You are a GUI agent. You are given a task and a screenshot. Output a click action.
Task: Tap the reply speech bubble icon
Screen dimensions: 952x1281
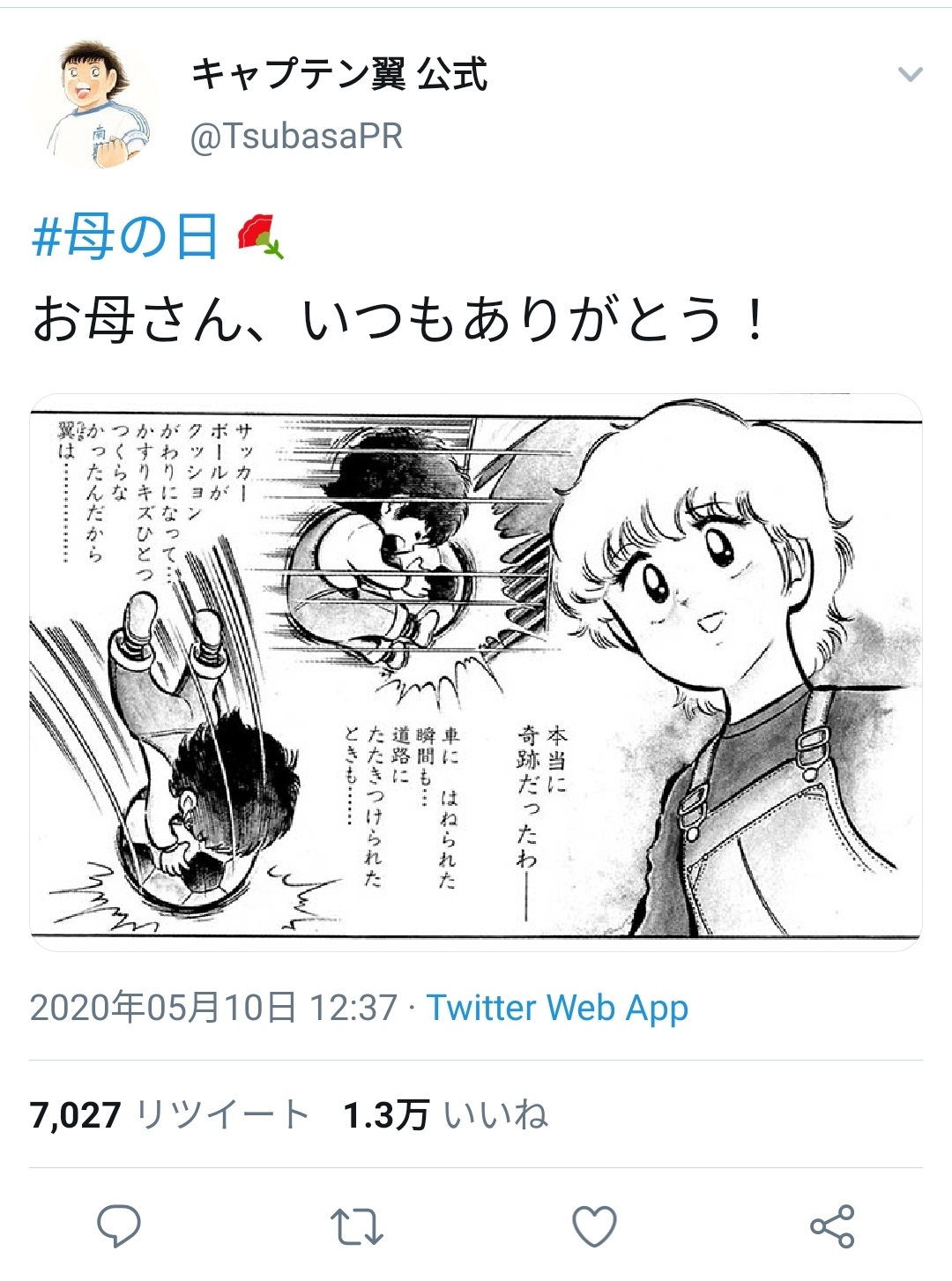(119, 1226)
